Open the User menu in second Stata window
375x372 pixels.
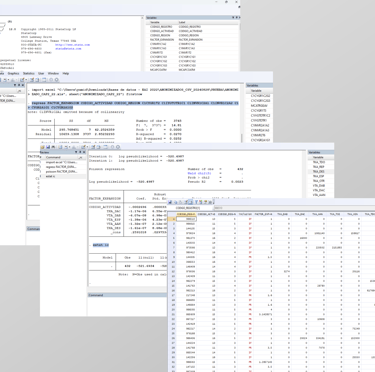click(x=41, y=73)
